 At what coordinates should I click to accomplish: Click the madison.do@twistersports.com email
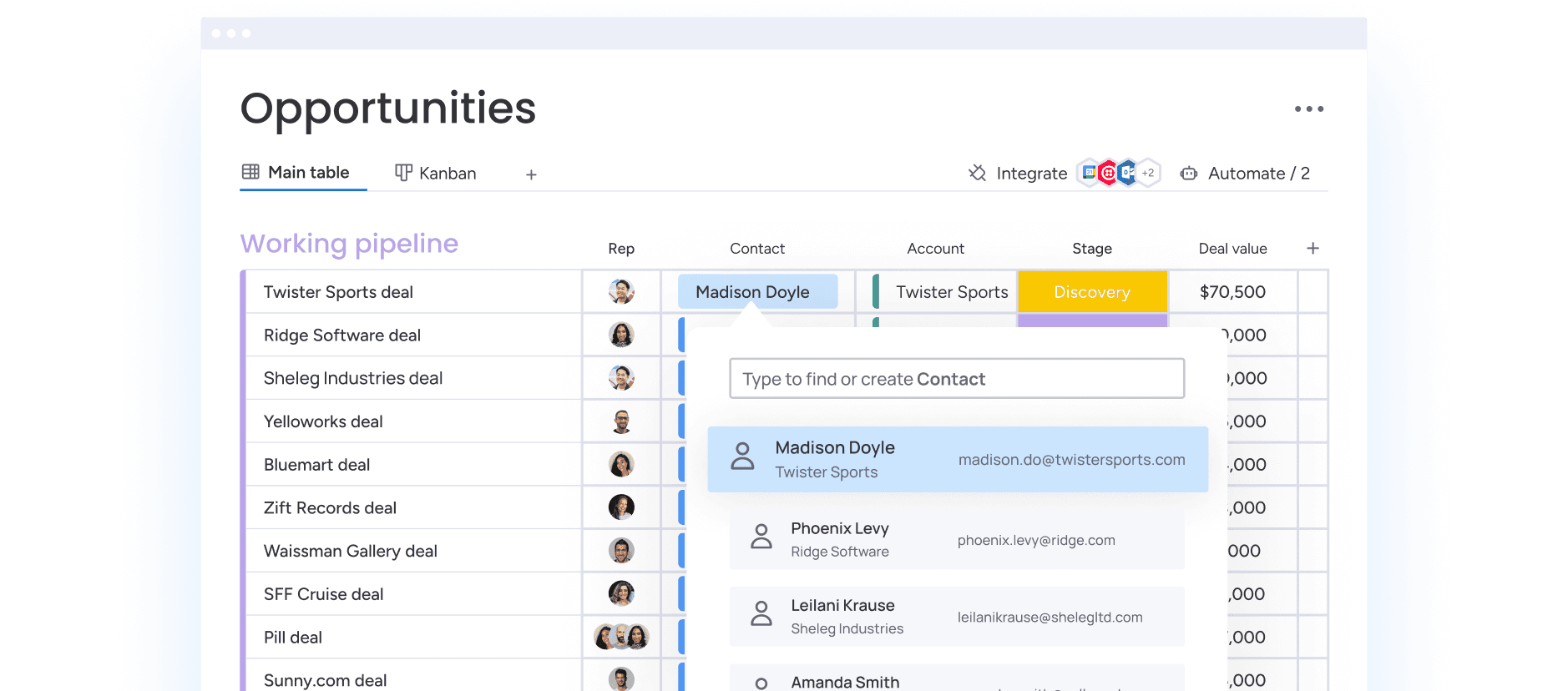click(1071, 460)
